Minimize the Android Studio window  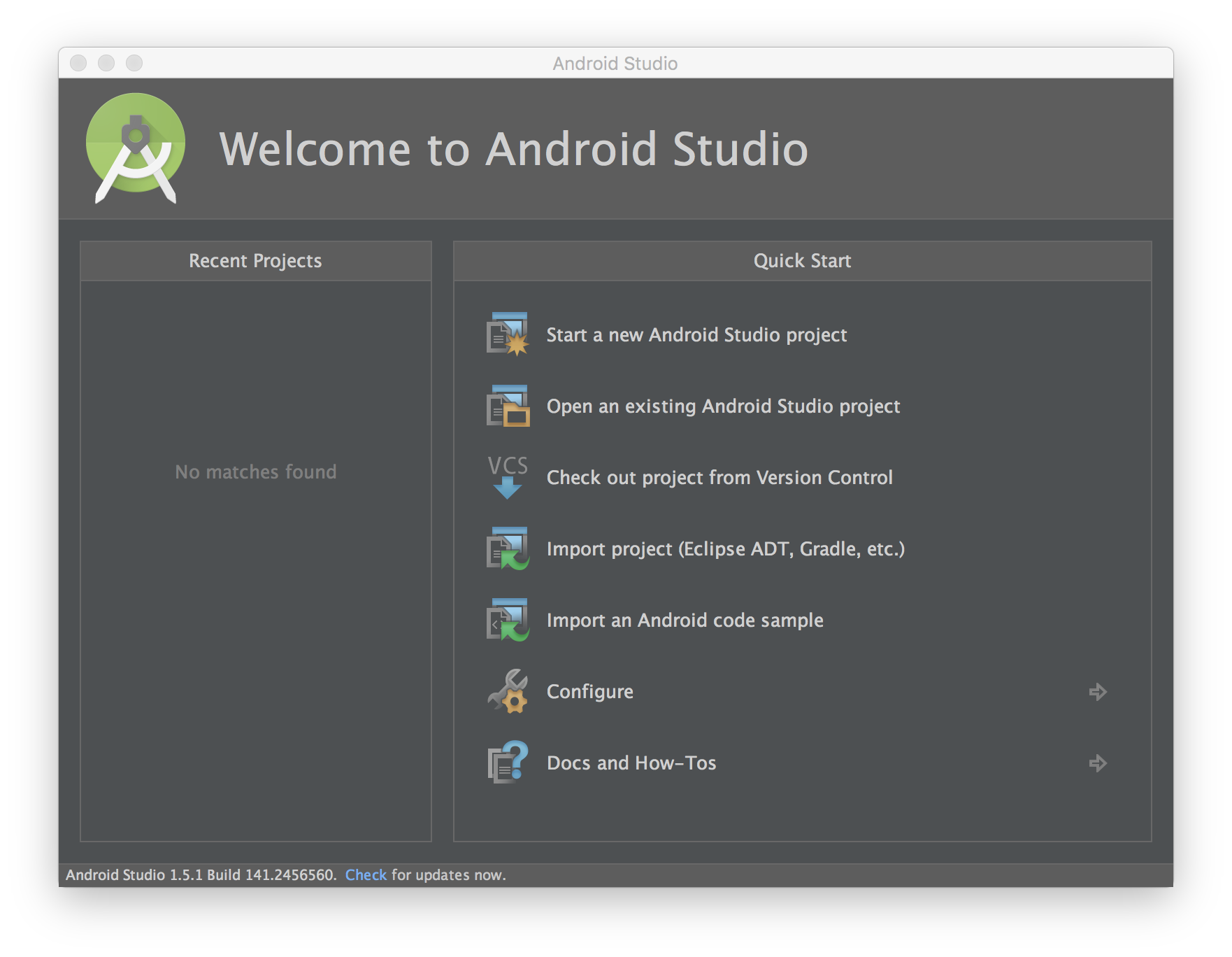coord(106,63)
